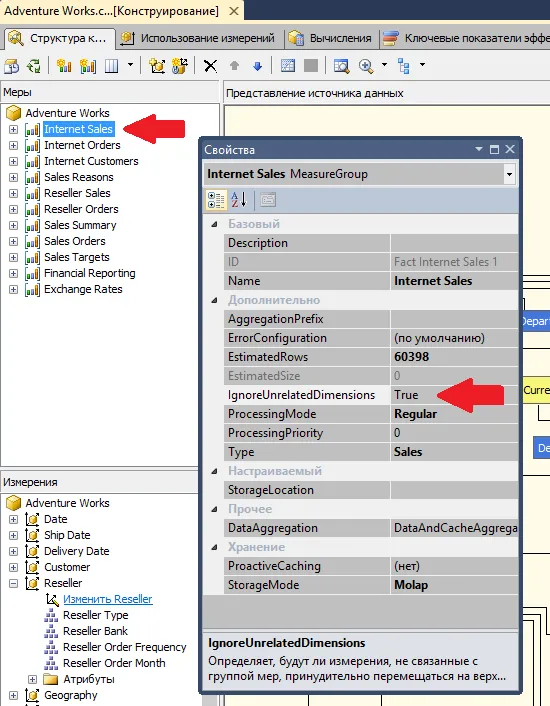This screenshot has width=550, height=706.
Task: Click the Reconnect refresh toolbar icon
Action: (x=34, y=66)
